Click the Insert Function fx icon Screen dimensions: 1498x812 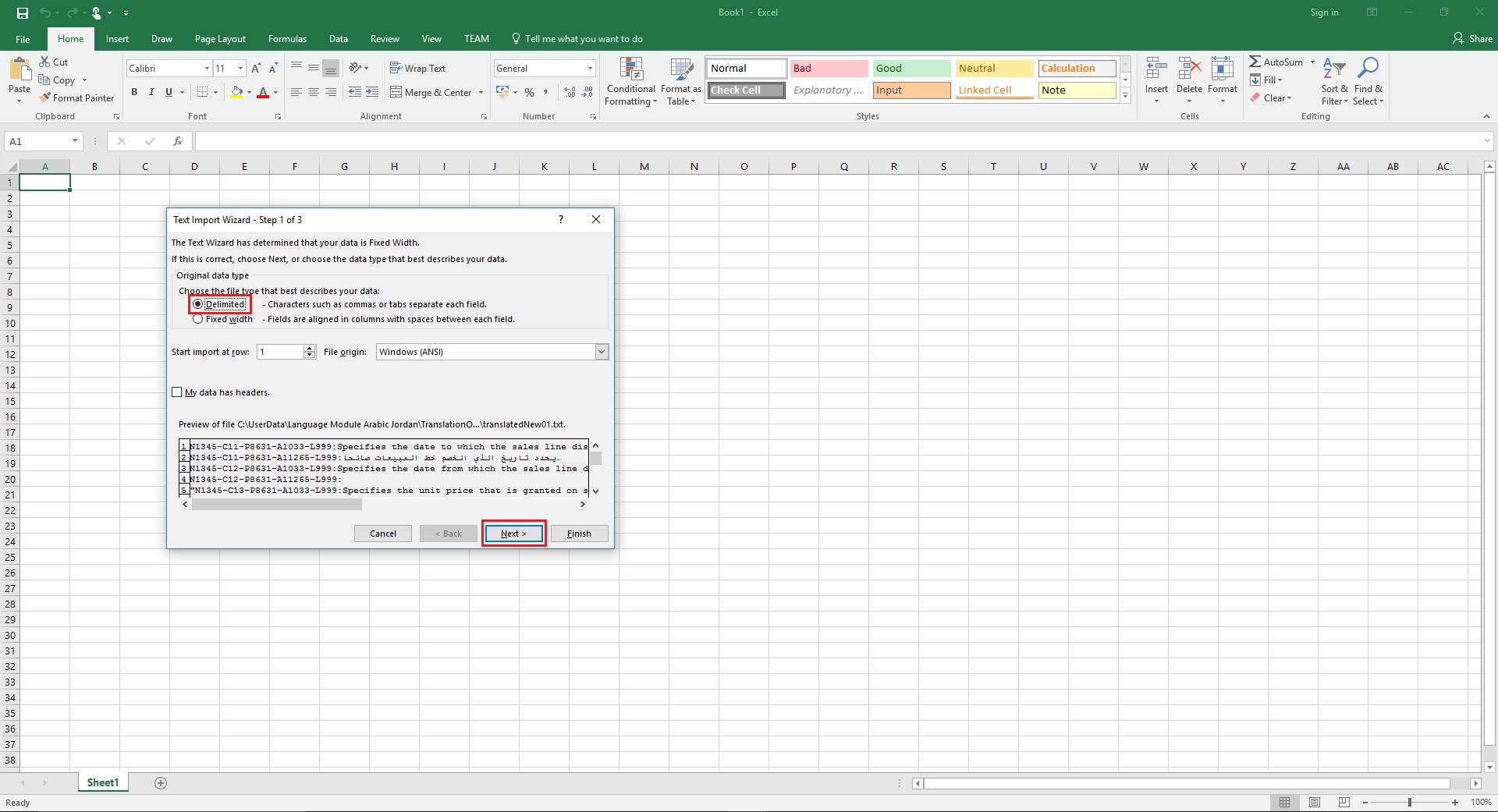[x=178, y=141]
